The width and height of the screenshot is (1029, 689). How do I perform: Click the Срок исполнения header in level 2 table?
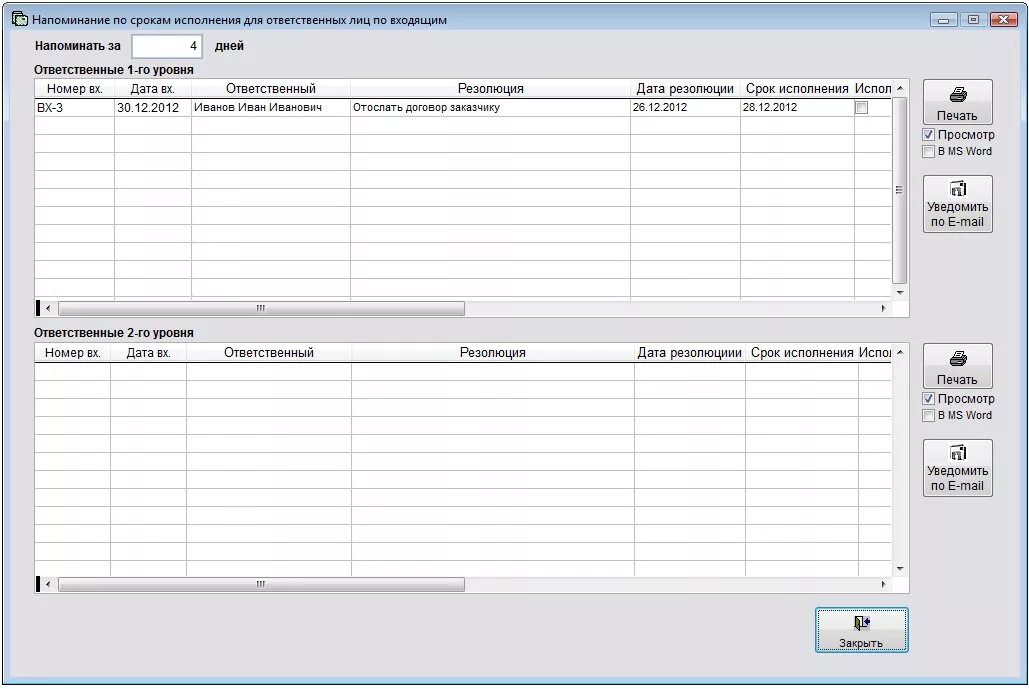(802, 352)
